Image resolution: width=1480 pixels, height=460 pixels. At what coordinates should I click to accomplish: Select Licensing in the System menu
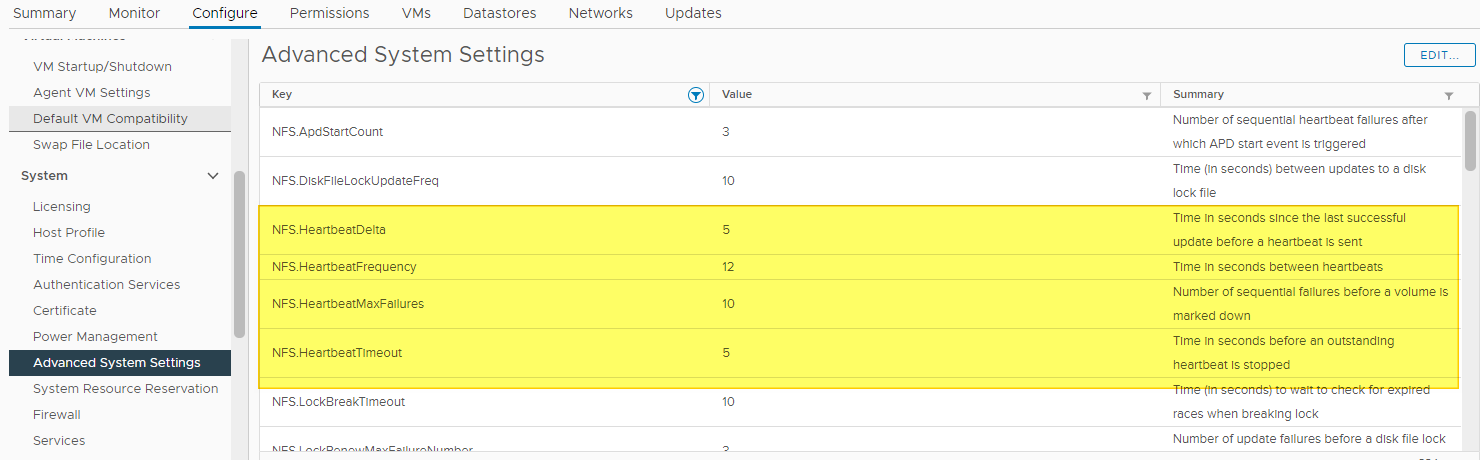point(62,207)
